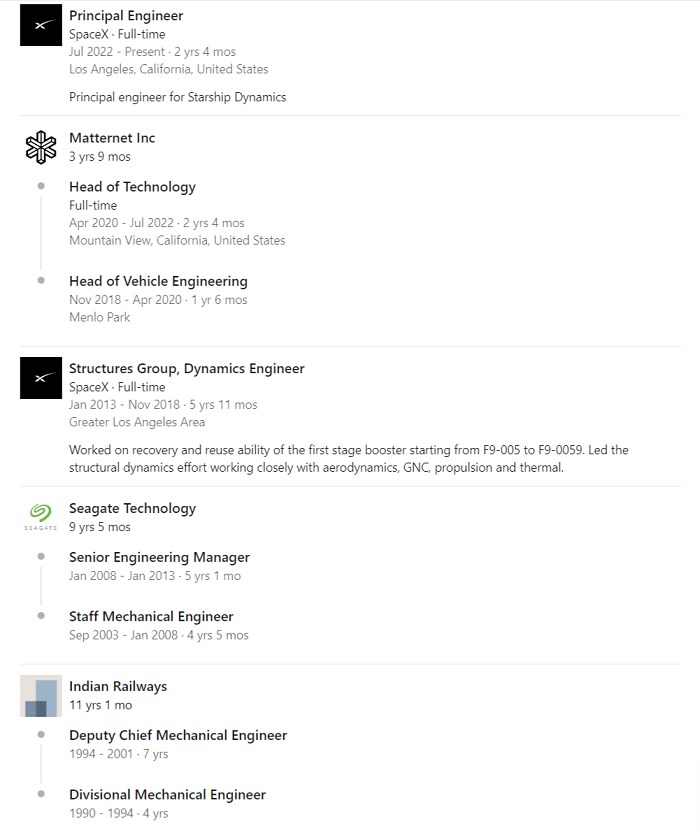Image resolution: width=700 pixels, height=840 pixels.
Task: Open the Matternet Inc company logo
Action: point(41,148)
